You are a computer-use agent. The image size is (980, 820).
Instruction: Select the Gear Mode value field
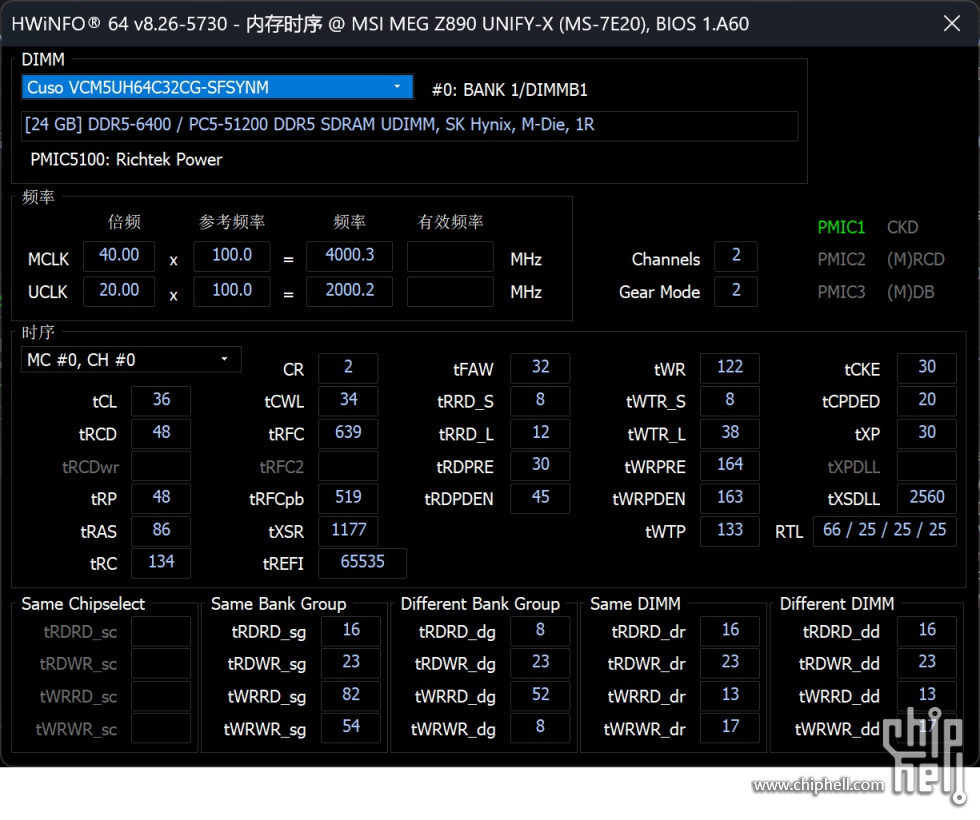click(x=736, y=291)
